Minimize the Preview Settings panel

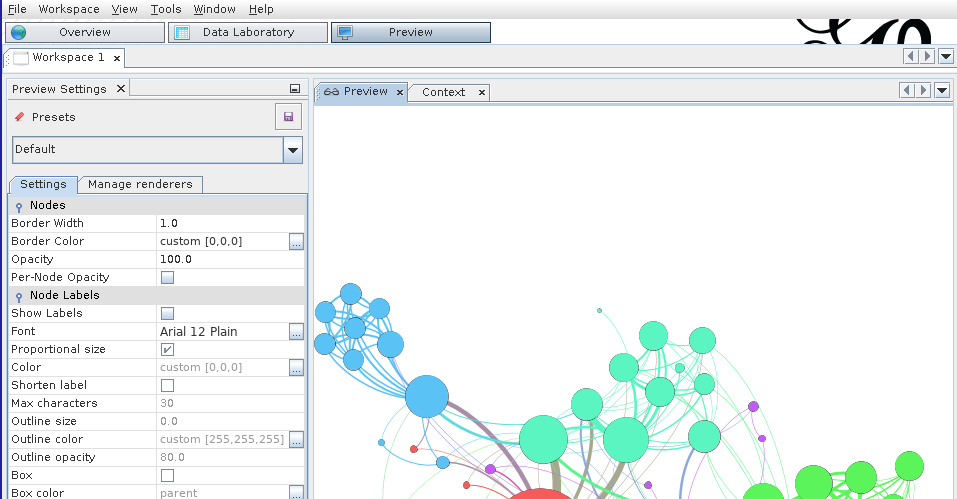click(295, 88)
